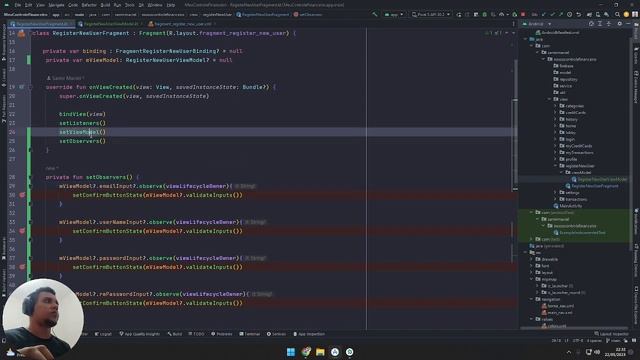Screen dimensions: 640x360
Task: Click the Git history clock icon
Action: [569, 14]
